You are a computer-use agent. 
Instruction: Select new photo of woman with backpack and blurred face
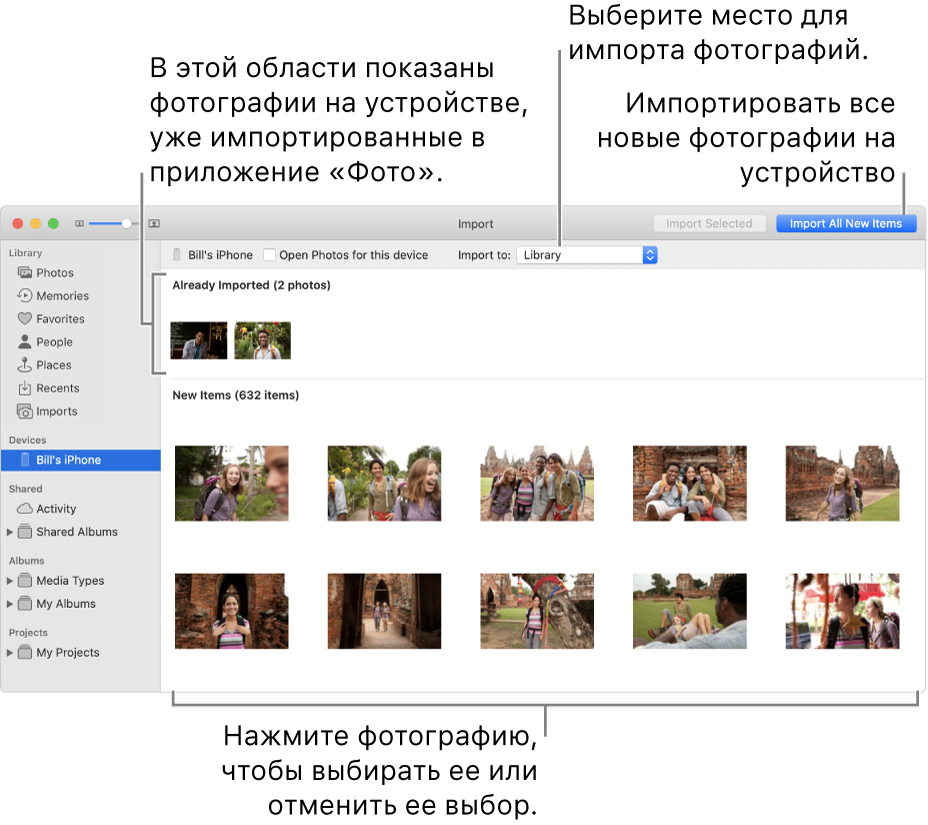[231, 484]
